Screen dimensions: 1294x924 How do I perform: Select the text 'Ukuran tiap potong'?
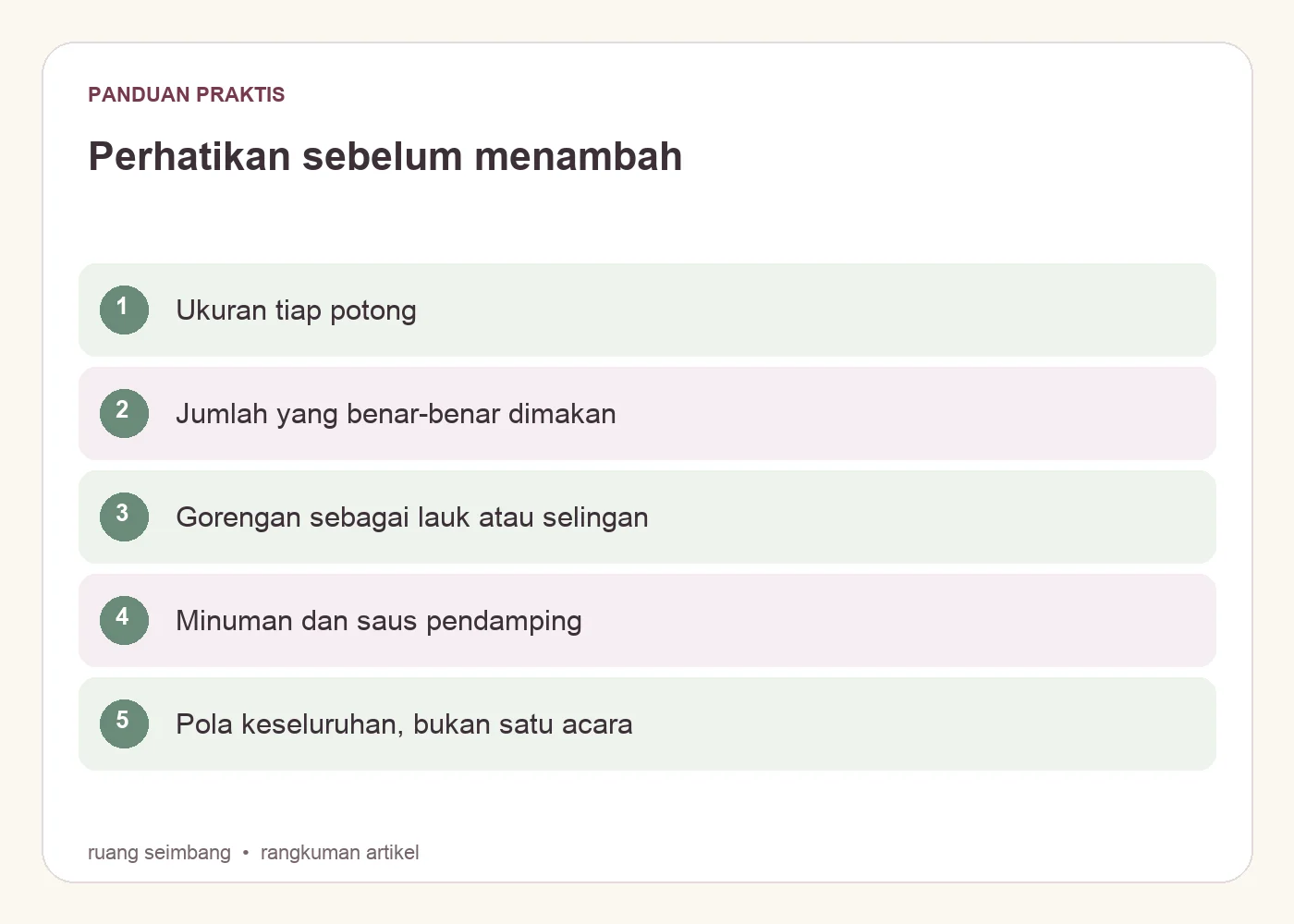coord(296,310)
